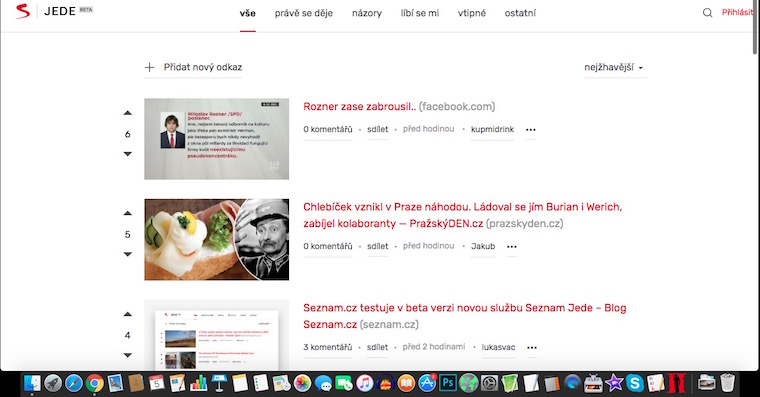
Task: Open Calendar in the dock
Action: [156, 383]
